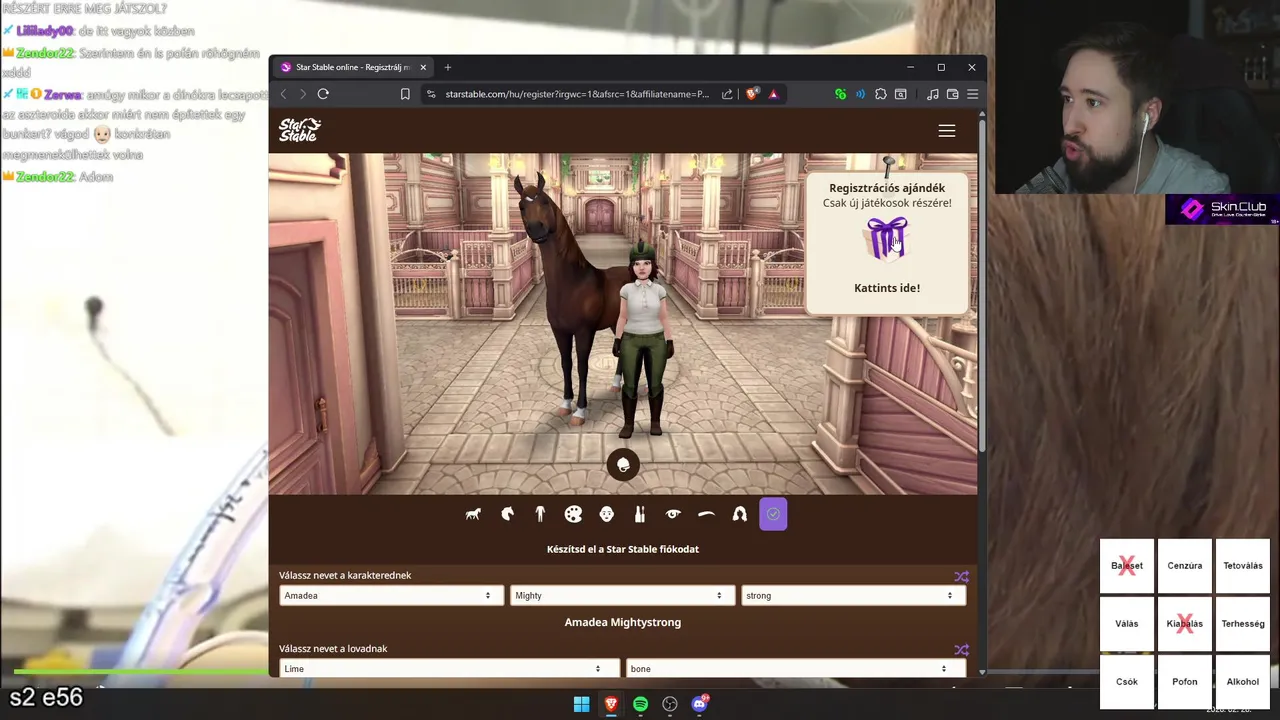Open browser extensions puzzle icon
This screenshot has width=1280, height=720.
click(881, 94)
